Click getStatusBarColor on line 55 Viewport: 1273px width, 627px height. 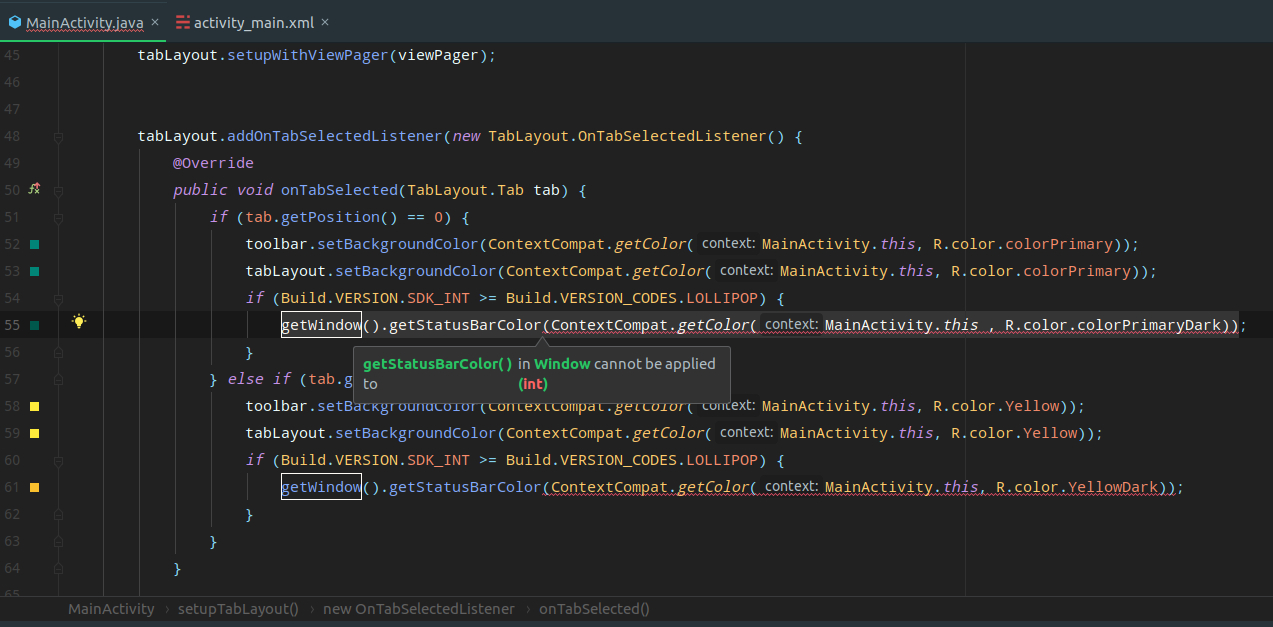[x=465, y=325]
